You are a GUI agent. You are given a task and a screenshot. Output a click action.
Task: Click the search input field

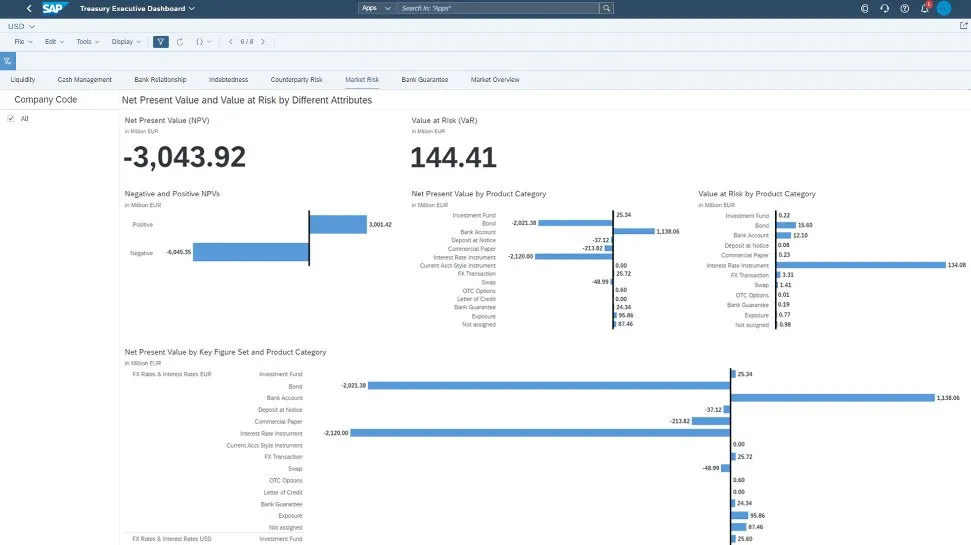coord(498,8)
